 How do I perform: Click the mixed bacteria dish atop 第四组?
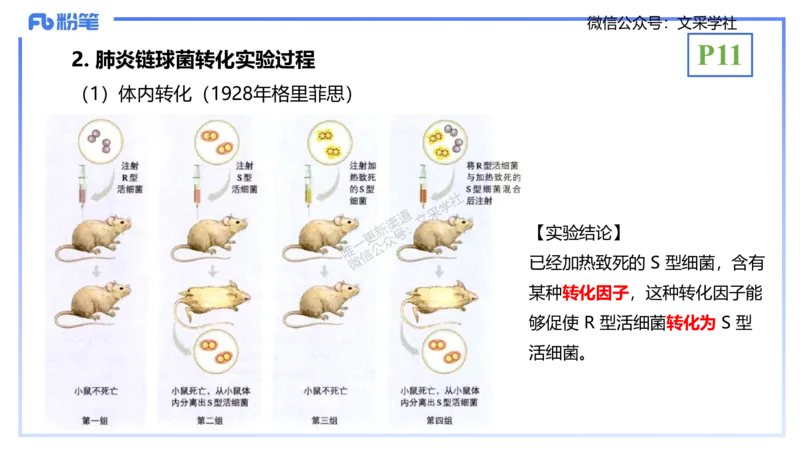click(x=445, y=142)
